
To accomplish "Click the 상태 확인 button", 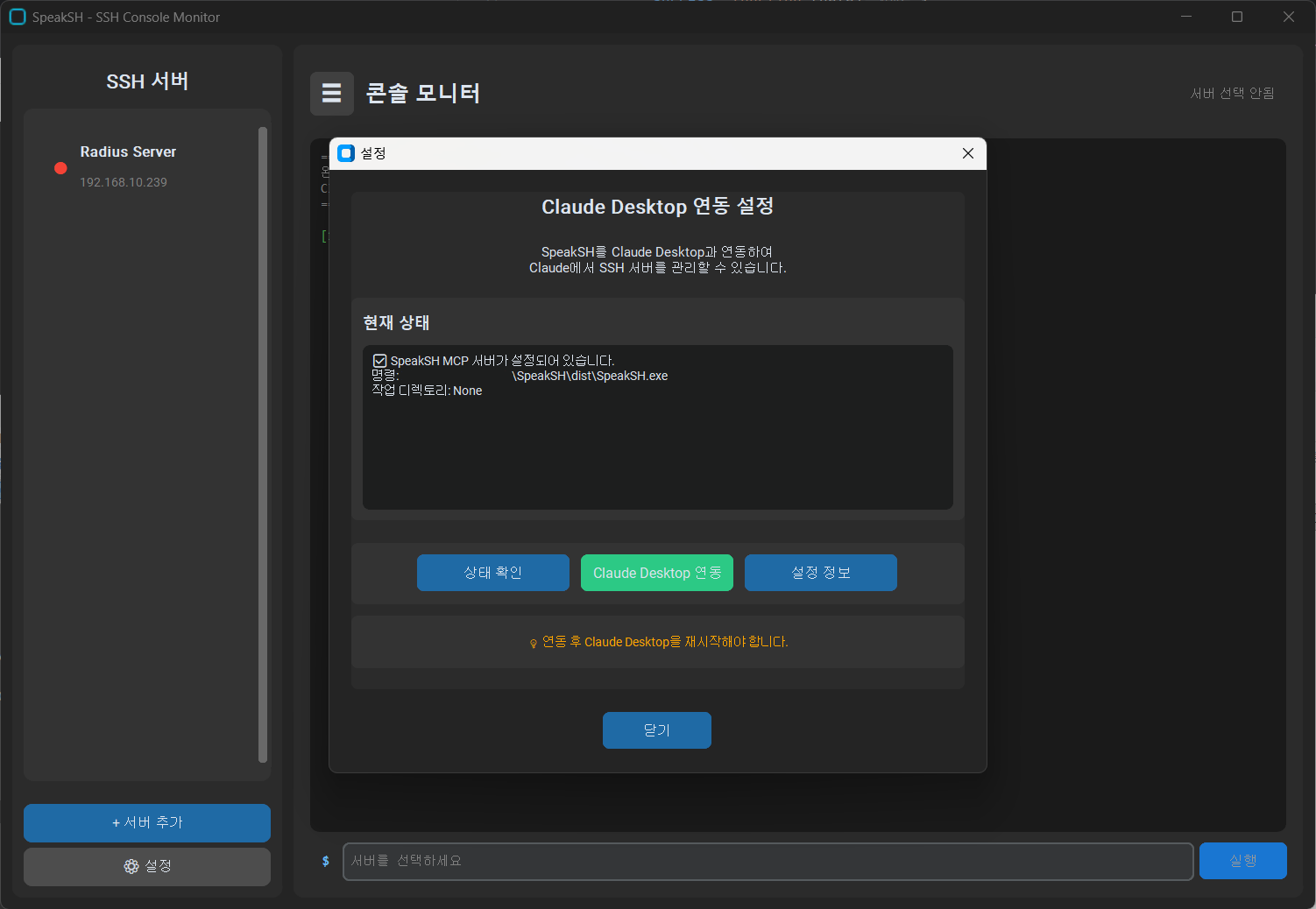I will [493, 573].
